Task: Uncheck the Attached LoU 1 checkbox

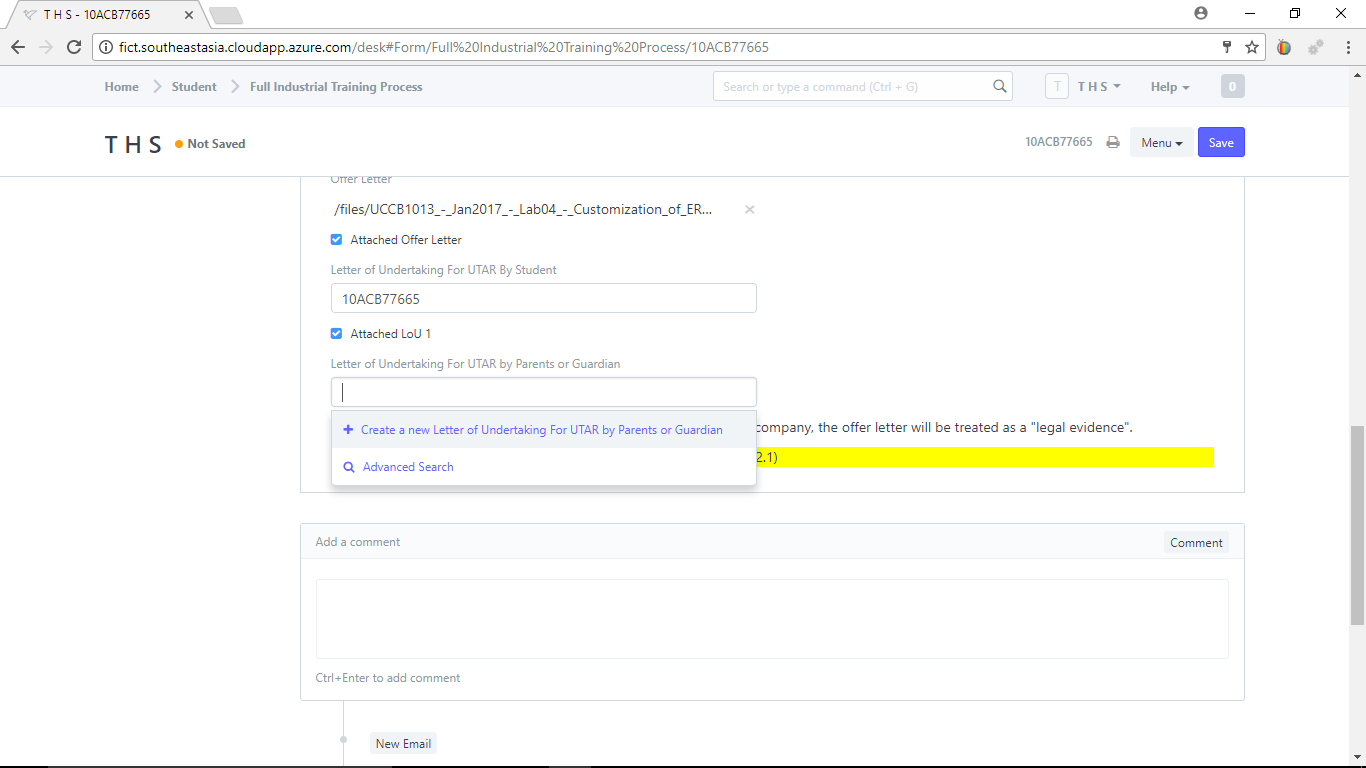Action: coord(336,334)
